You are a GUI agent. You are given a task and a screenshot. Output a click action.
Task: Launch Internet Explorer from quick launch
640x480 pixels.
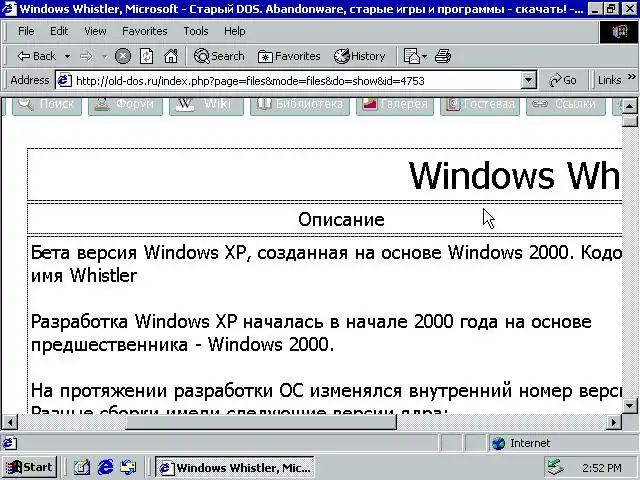point(105,467)
